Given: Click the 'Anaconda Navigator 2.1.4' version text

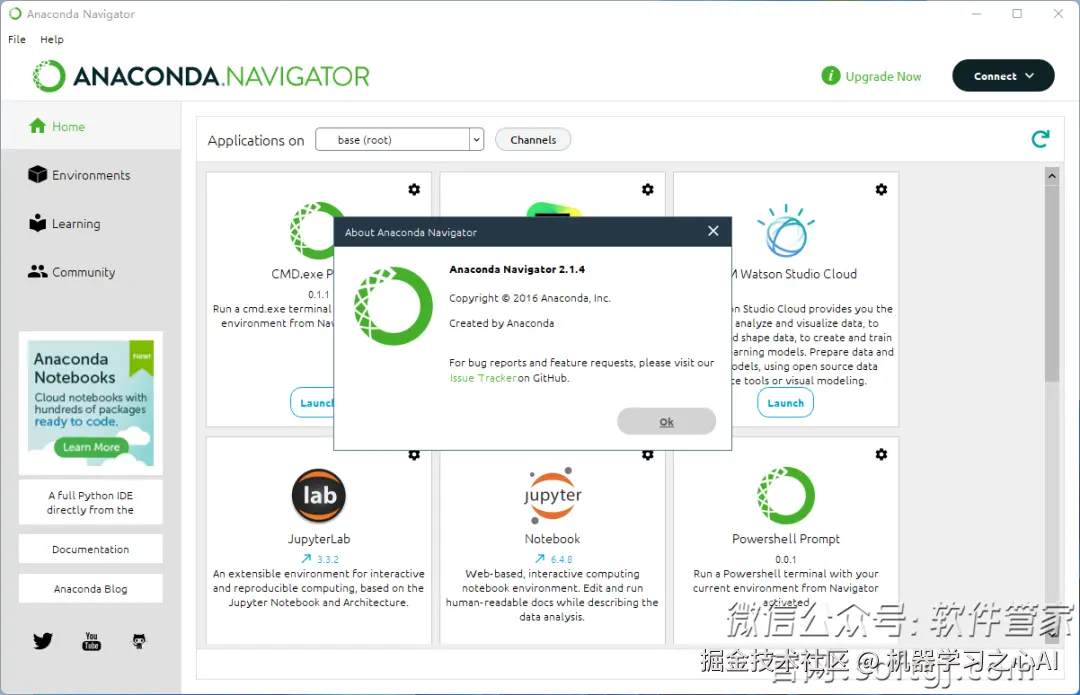Looking at the screenshot, I should [x=517, y=269].
